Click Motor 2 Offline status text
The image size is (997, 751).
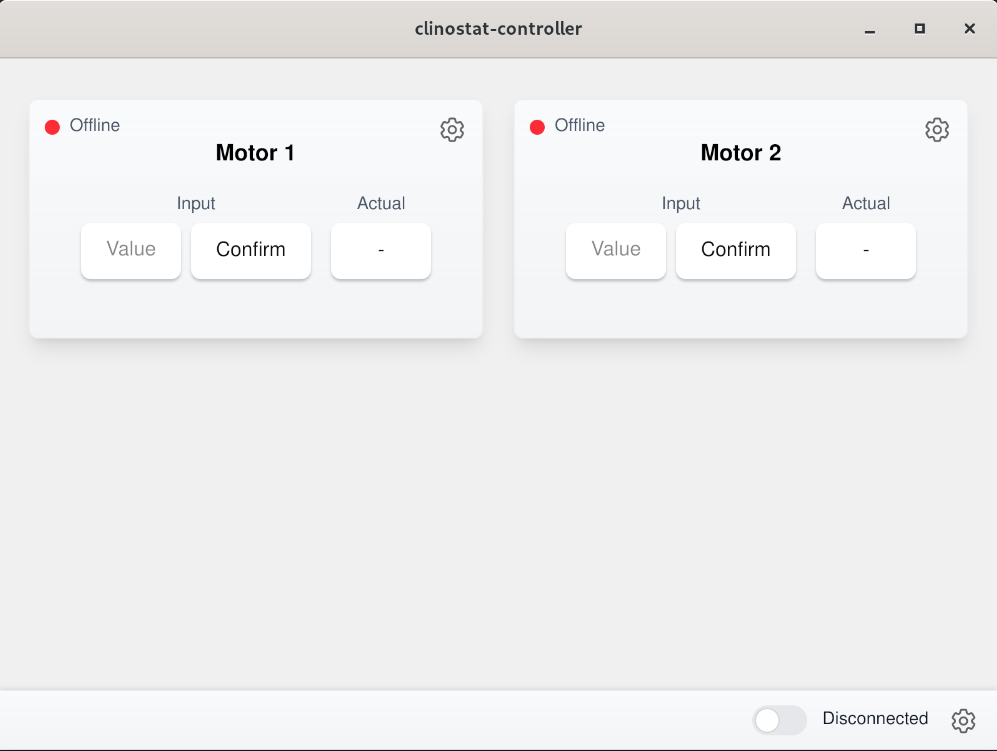pyautogui.click(x=580, y=125)
